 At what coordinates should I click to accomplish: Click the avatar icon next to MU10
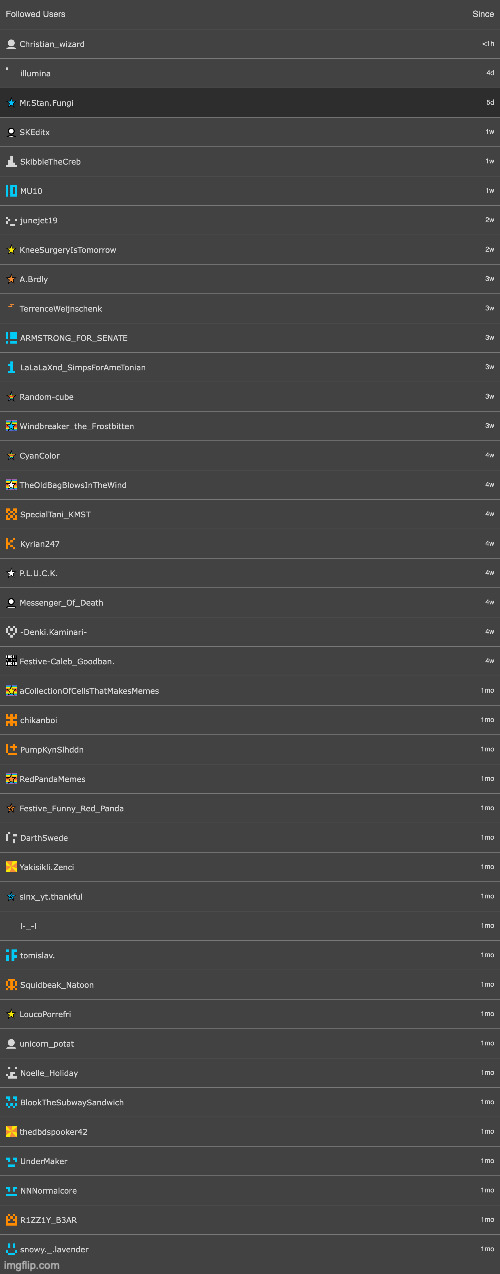(x=11, y=191)
